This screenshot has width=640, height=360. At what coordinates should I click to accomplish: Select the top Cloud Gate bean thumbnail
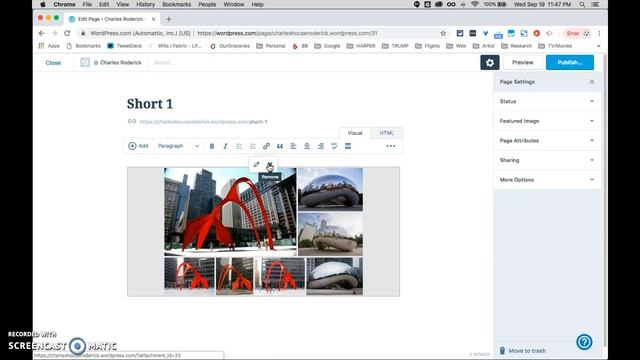(x=330, y=189)
